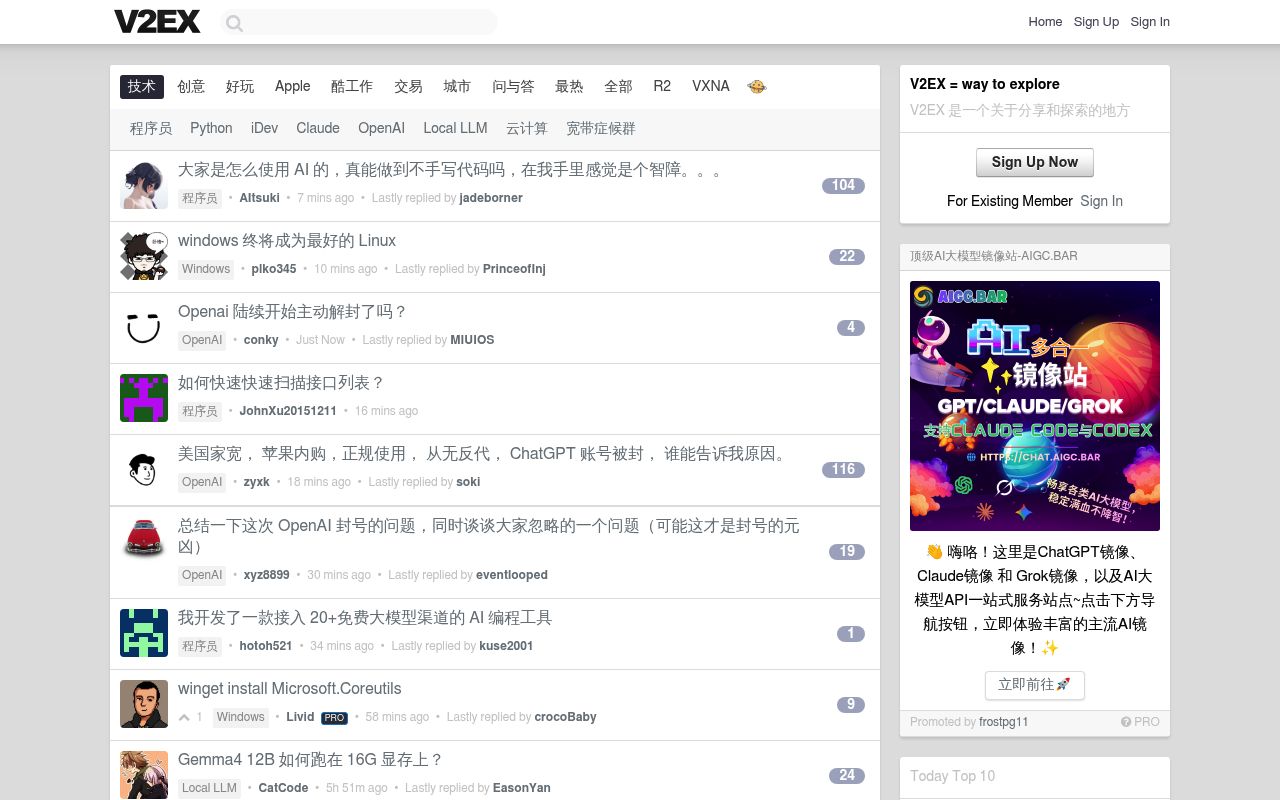The height and width of the screenshot is (800, 1280).
Task: Open last replier jadeborner's profile
Action: 491,198
